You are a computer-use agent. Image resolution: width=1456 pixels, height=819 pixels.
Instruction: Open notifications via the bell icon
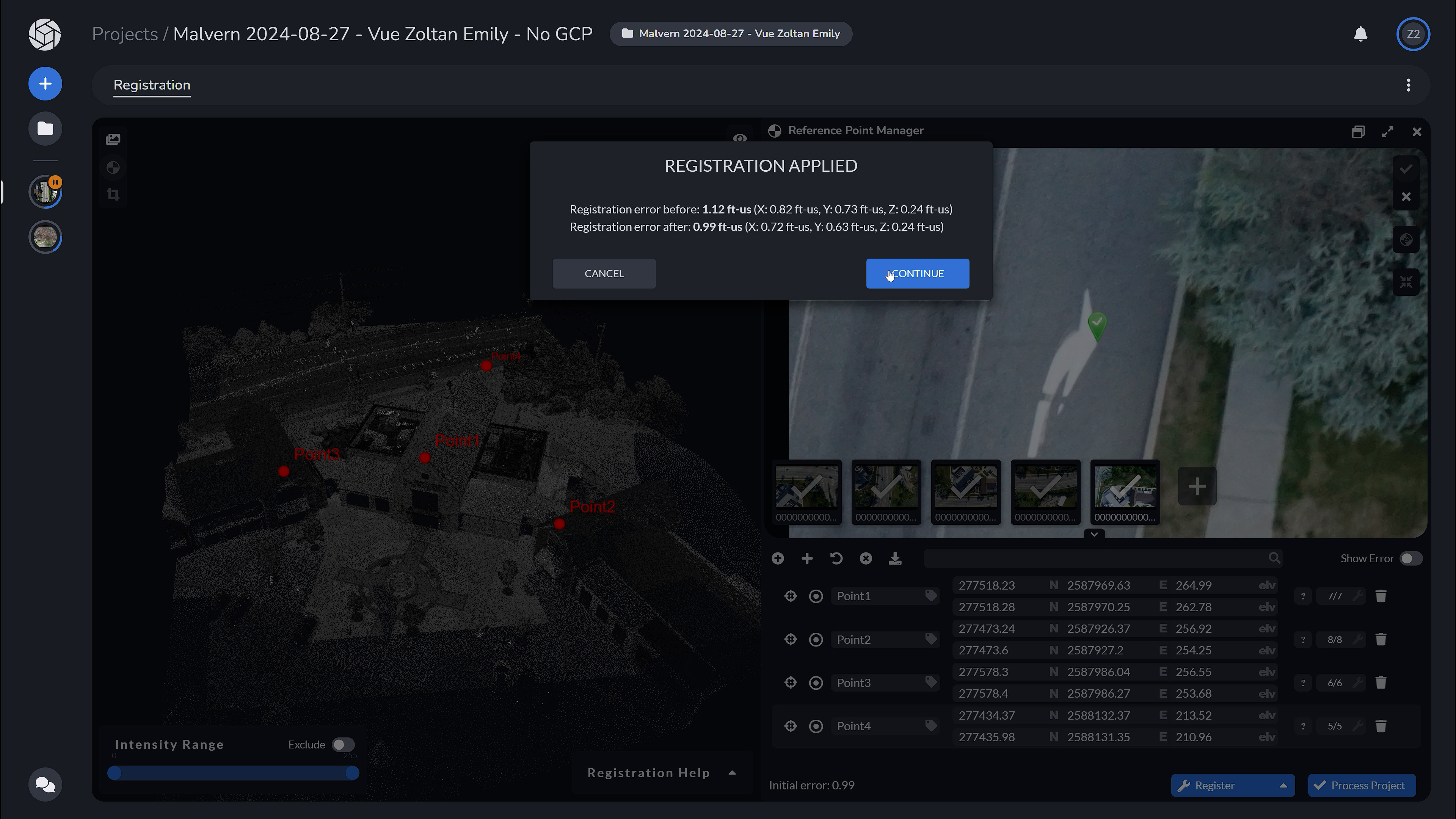pyautogui.click(x=1361, y=34)
